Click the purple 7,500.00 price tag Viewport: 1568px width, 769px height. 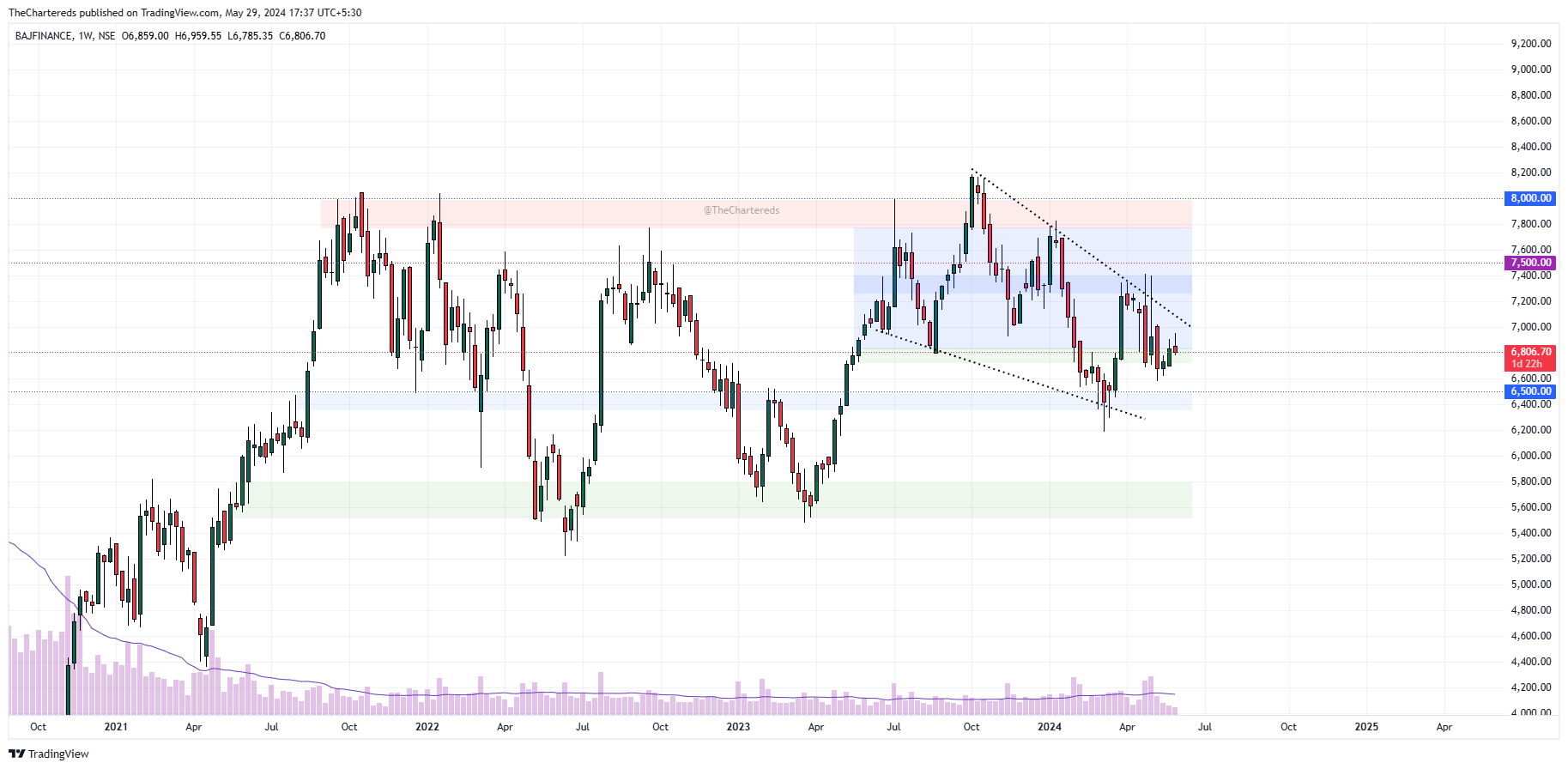[1531, 263]
